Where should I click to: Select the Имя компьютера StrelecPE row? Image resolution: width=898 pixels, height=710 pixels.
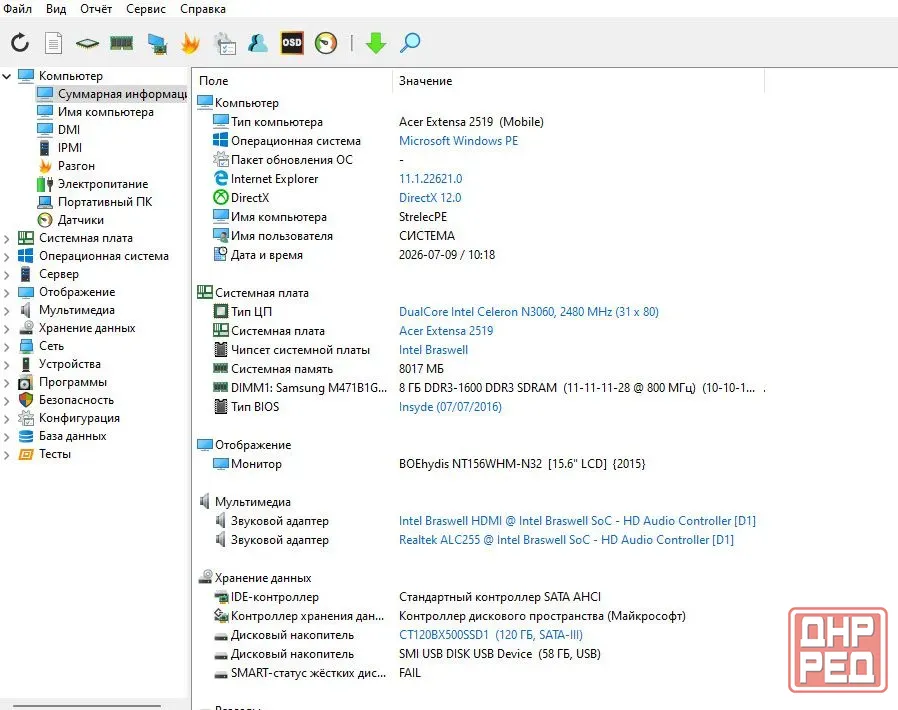480,217
